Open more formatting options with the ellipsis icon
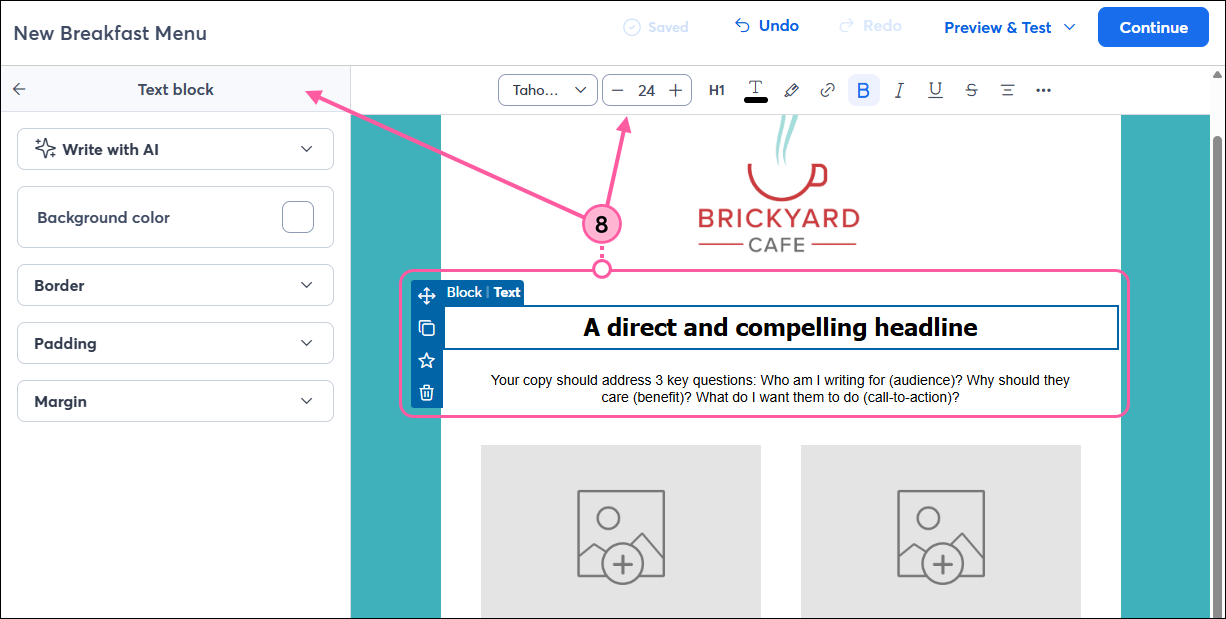This screenshot has height=619, width=1226. pos(1043,90)
